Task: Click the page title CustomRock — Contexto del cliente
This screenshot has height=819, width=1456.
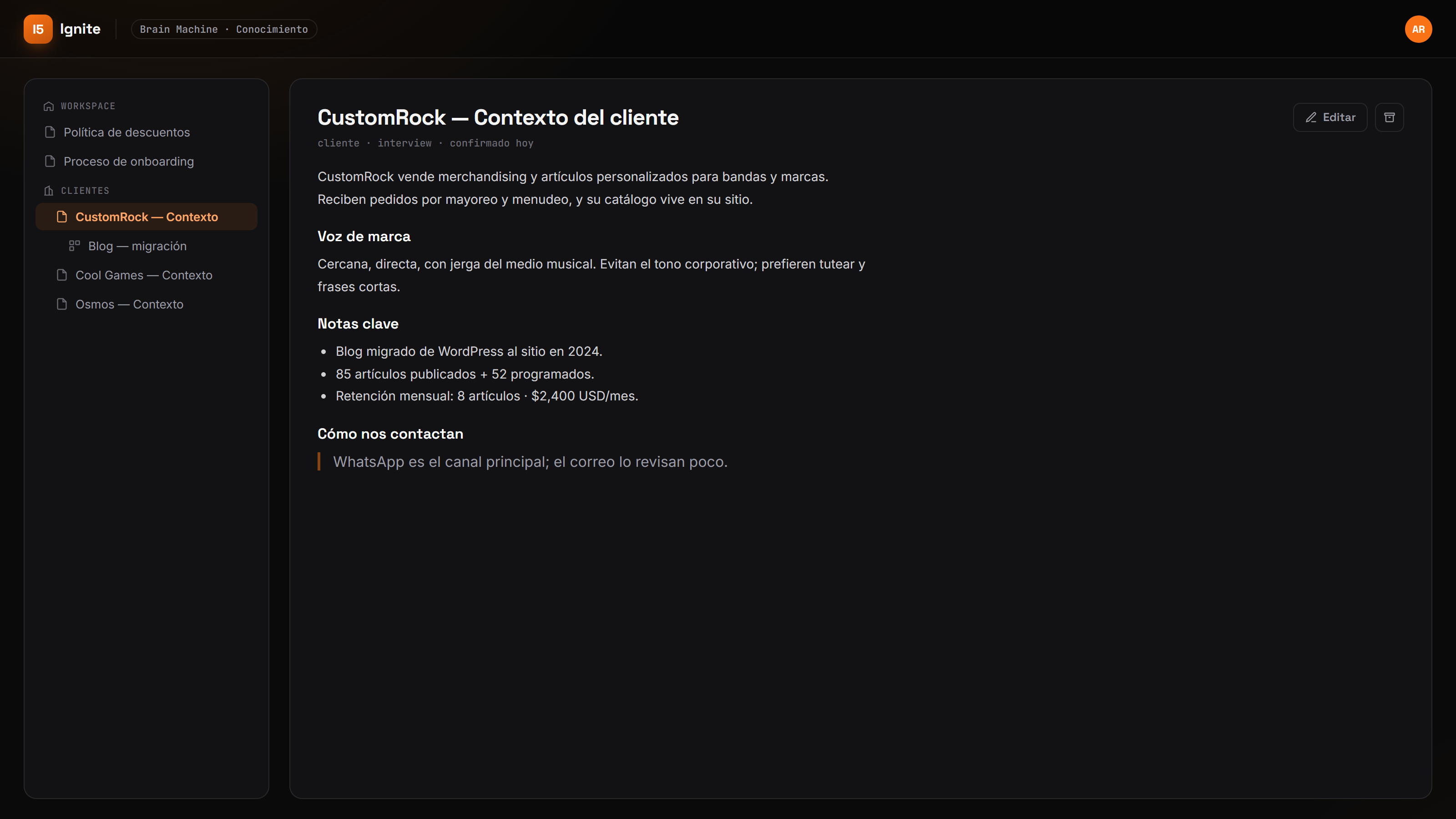Action: click(x=498, y=117)
